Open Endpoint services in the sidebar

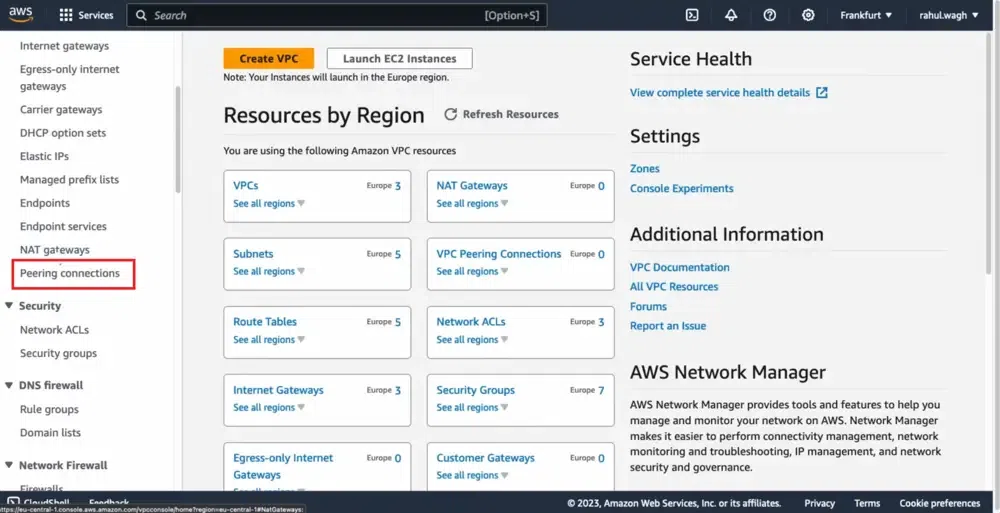click(x=63, y=227)
